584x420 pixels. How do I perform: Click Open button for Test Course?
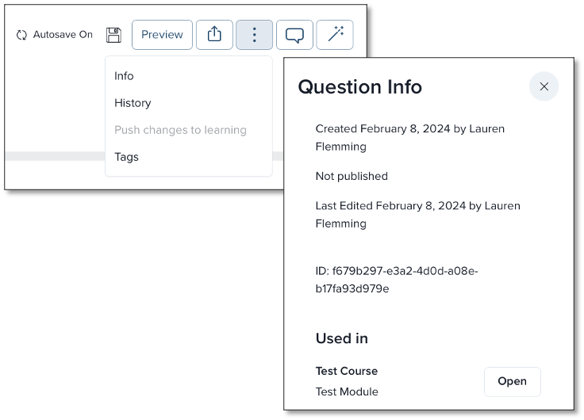pyautogui.click(x=512, y=381)
